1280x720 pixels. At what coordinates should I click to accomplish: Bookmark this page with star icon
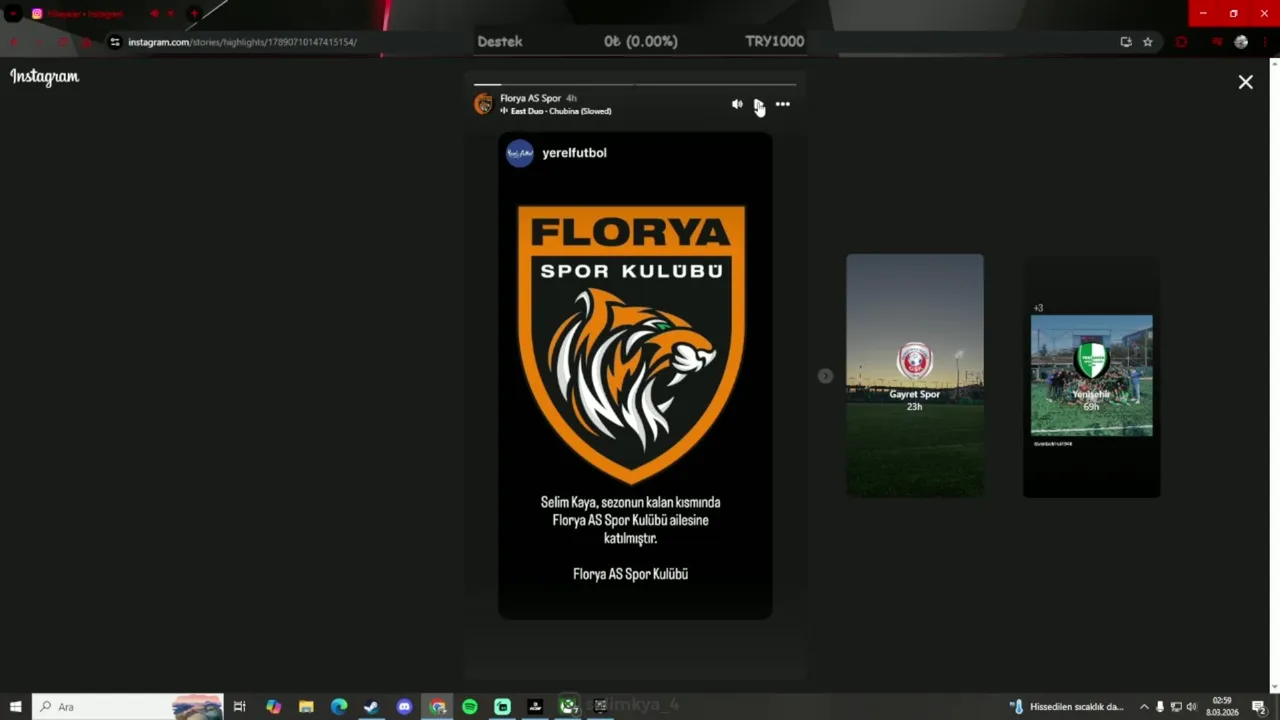pyautogui.click(x=1148, y=42)
